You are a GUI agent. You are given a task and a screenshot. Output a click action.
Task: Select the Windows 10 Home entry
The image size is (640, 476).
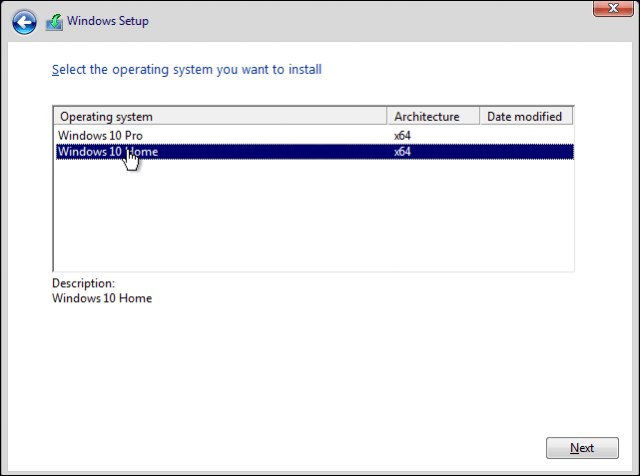pos(107,152)
